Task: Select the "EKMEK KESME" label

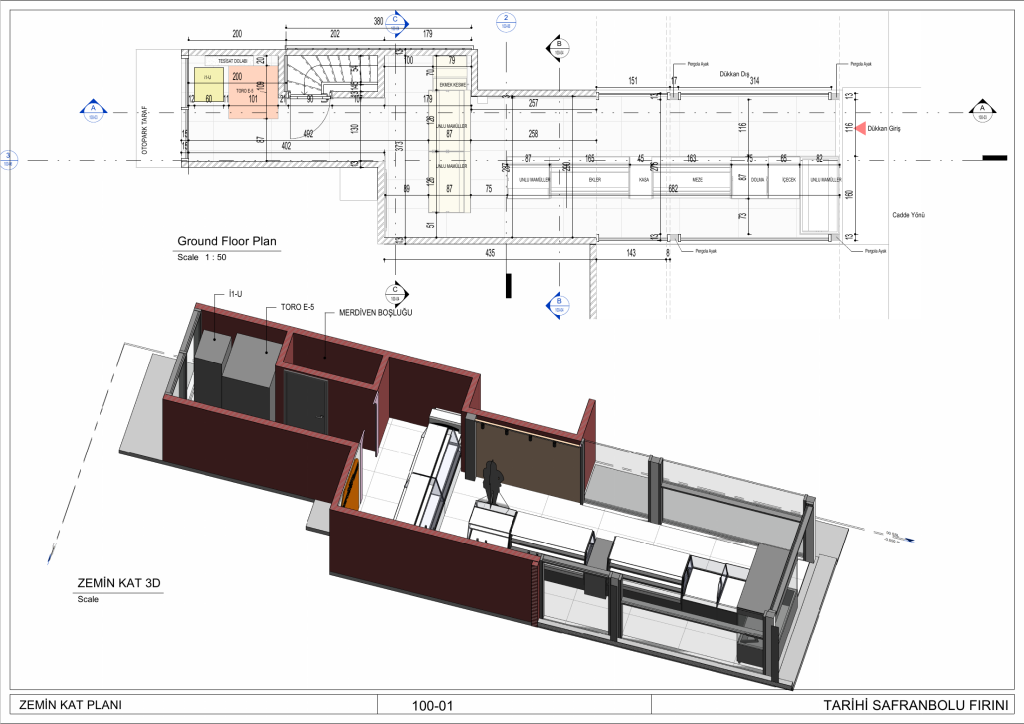Action: click(x=452, y=85)
